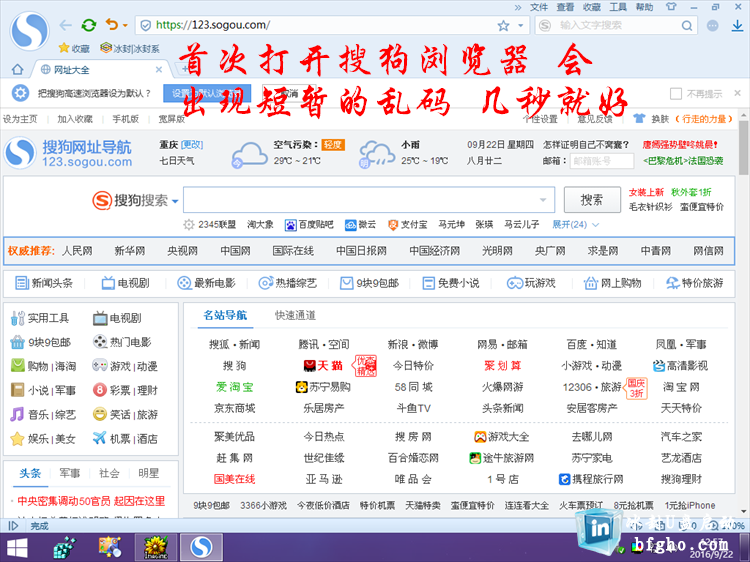Switch to 快速通道 tab

(295, 315)
